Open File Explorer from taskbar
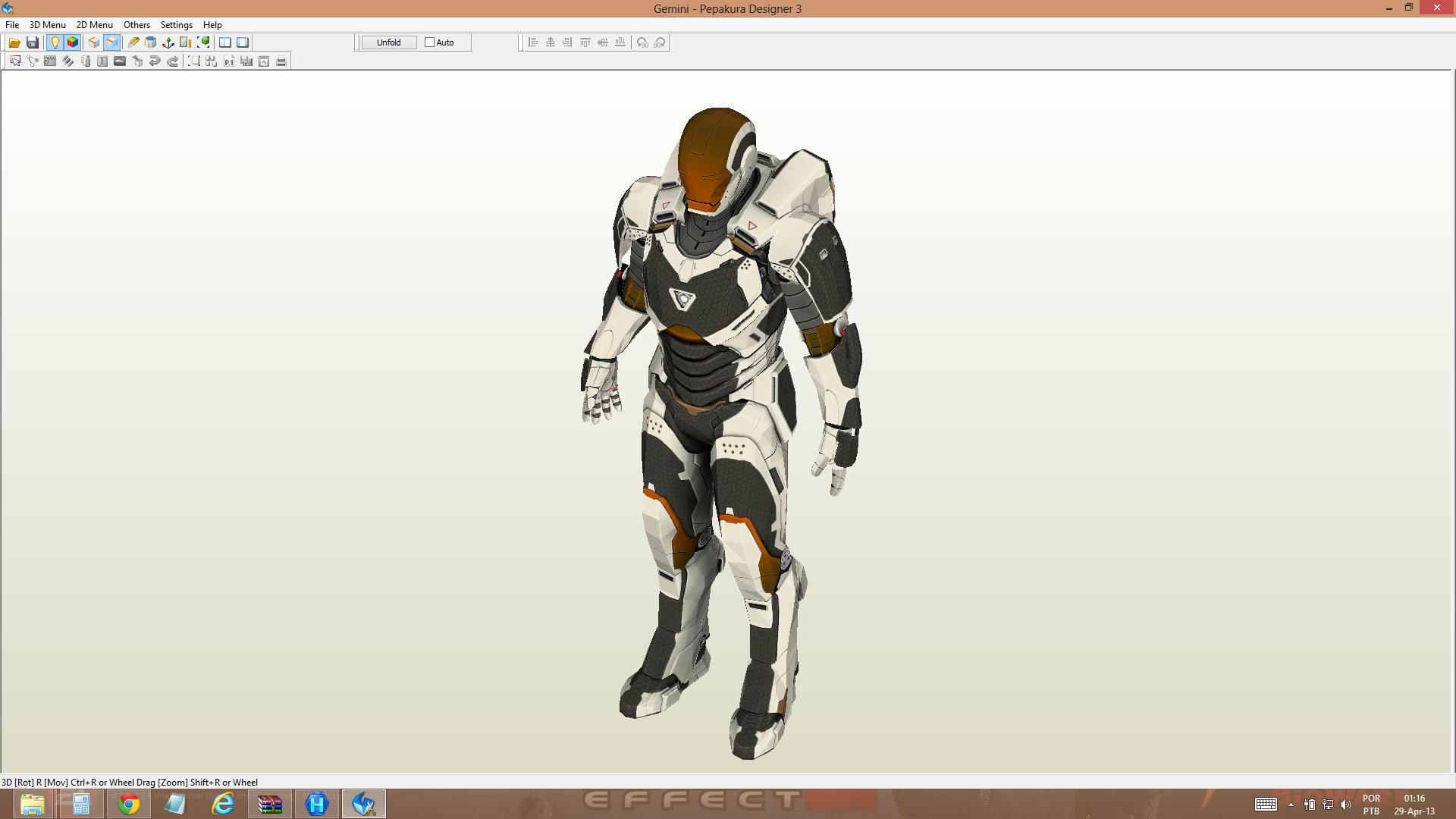This screenshot has width=1456, height=819. (x=32, y=804)
